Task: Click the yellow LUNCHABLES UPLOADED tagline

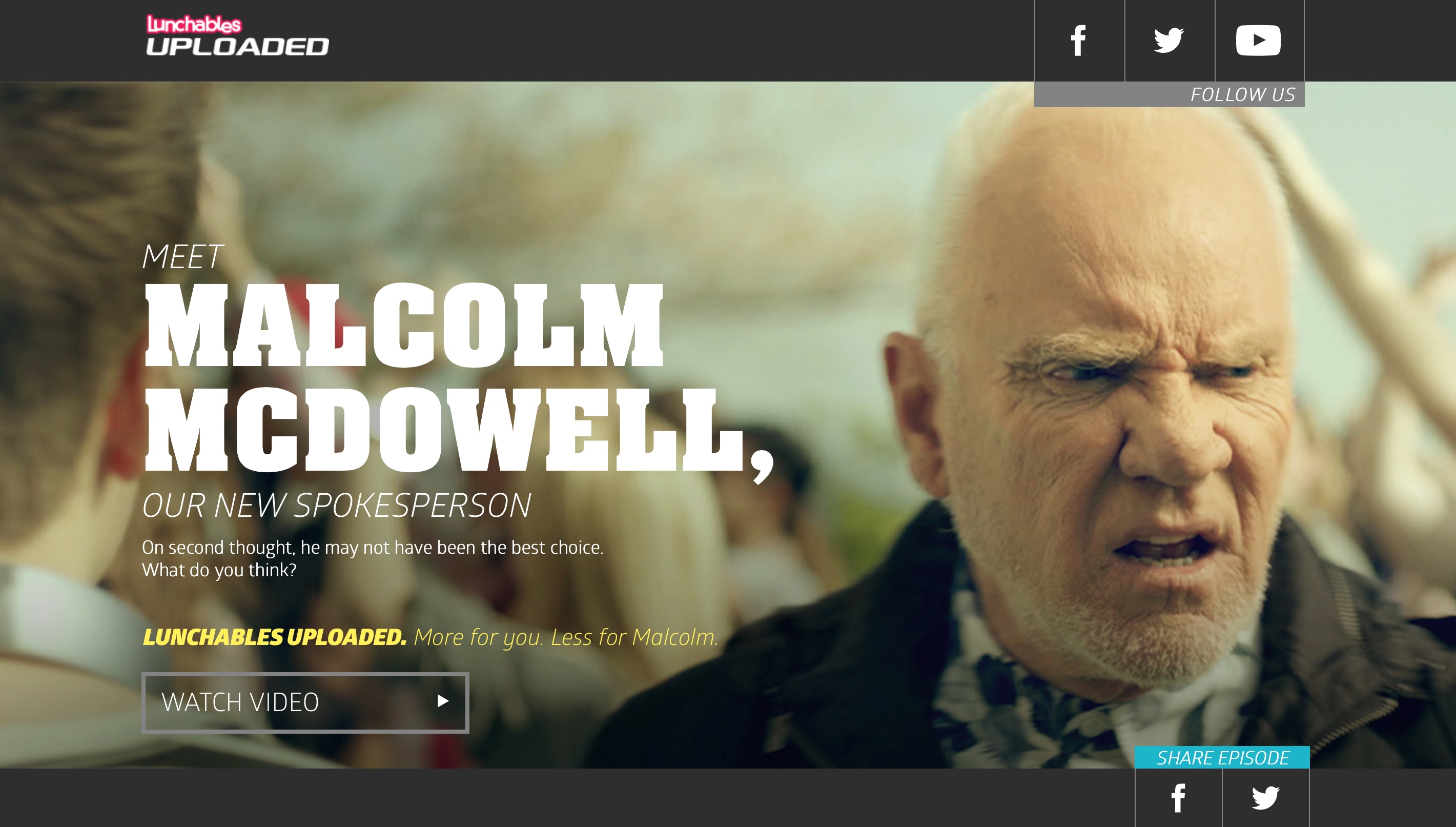Action: 275,637
